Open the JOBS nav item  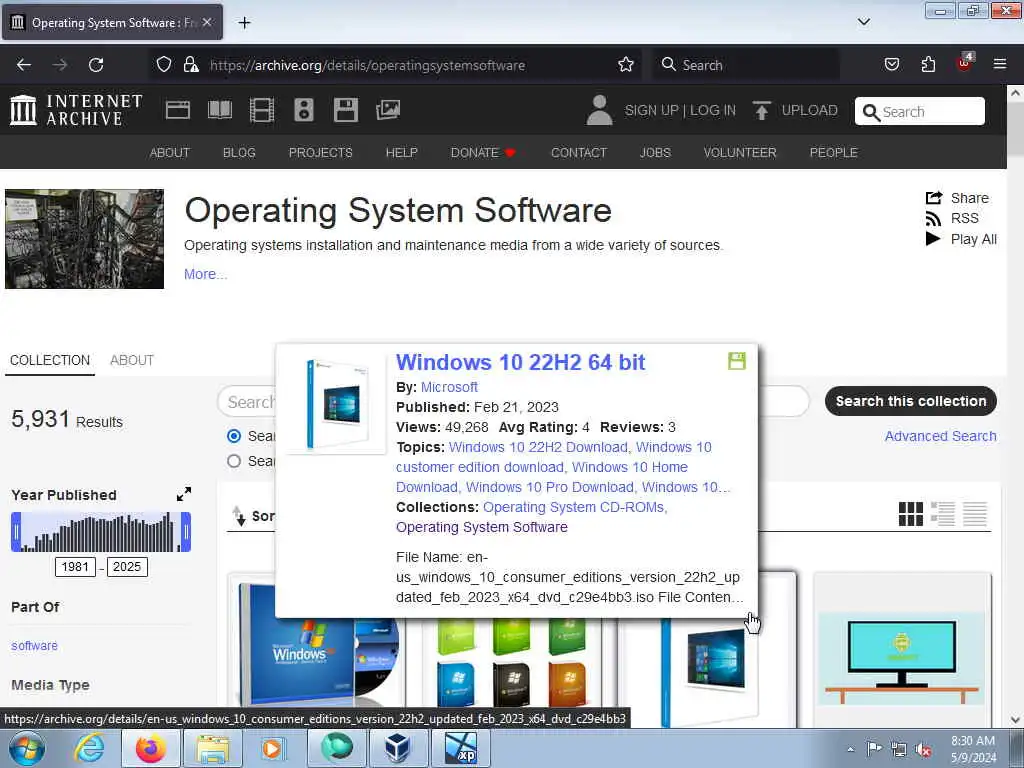click(655, 152)
